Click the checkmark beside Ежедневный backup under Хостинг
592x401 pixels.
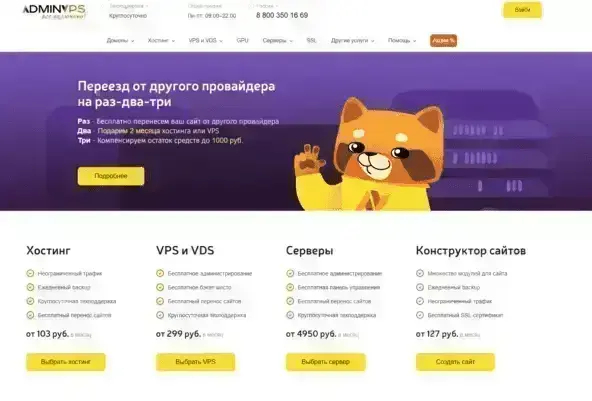pos(30,287)
